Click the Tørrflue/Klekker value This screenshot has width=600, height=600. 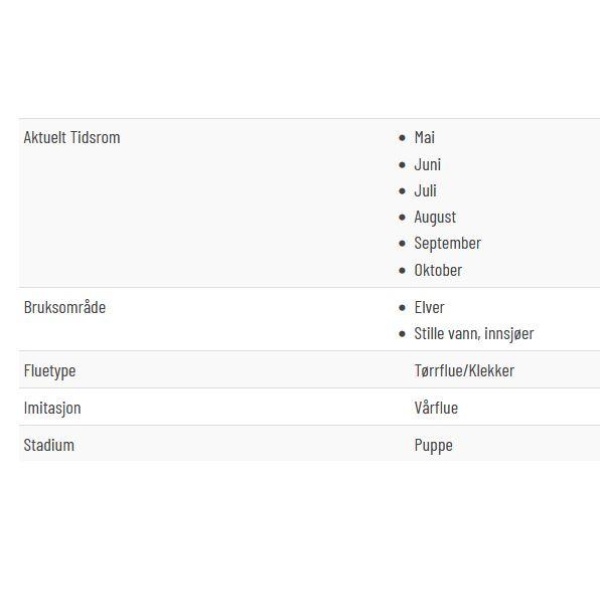pos(464,370)
